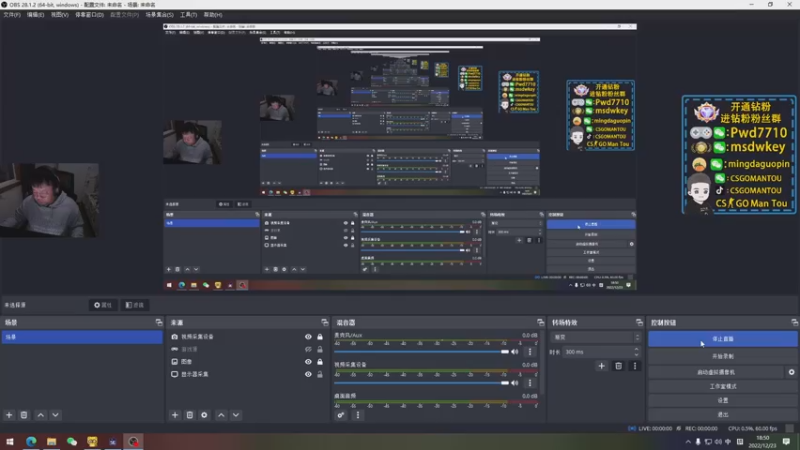800x450 pixels.
Task: Toggle visibility of the image source
Action: click(308, 362)
